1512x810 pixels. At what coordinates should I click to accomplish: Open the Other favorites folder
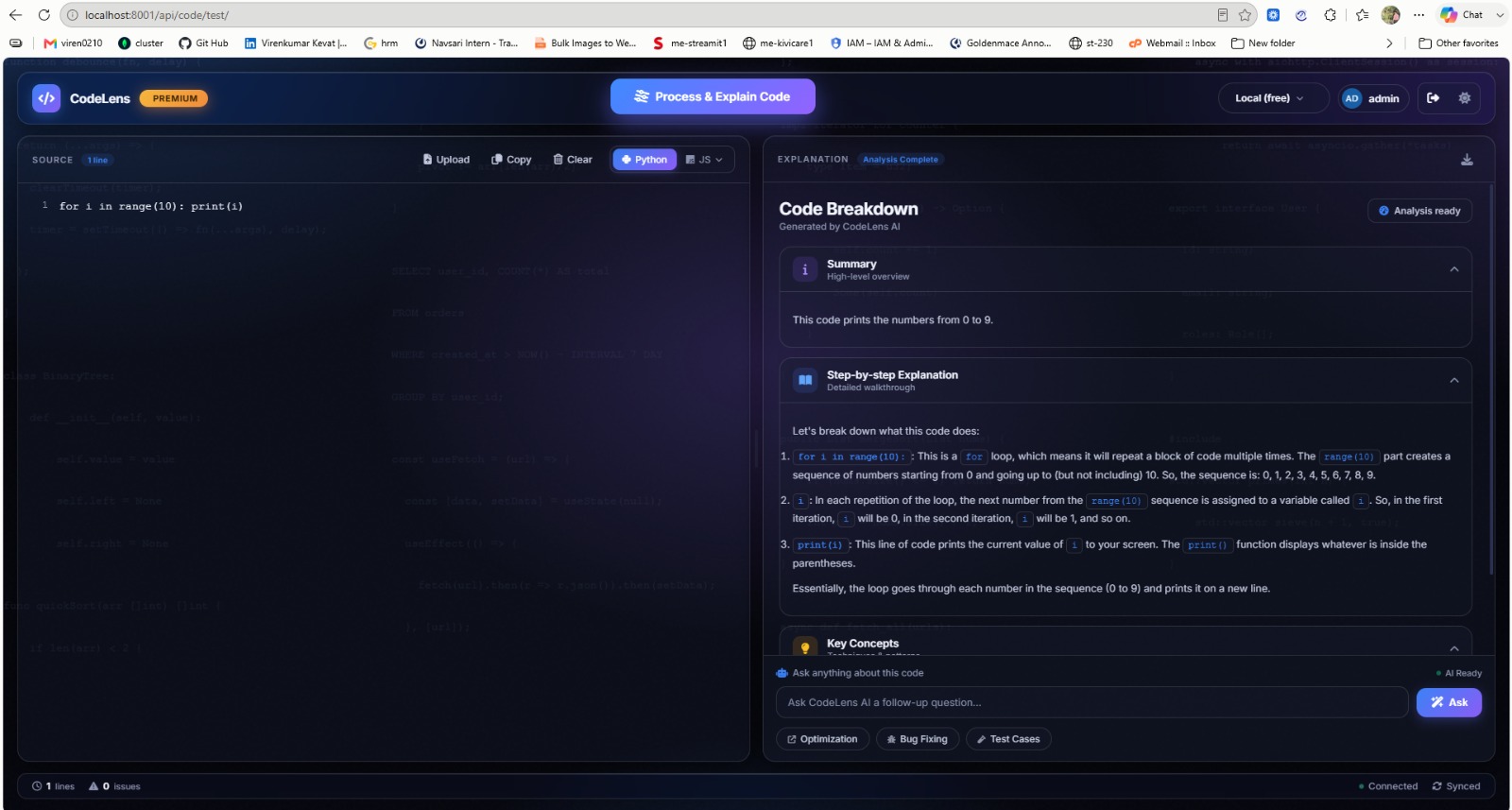tap(1458, 43)
